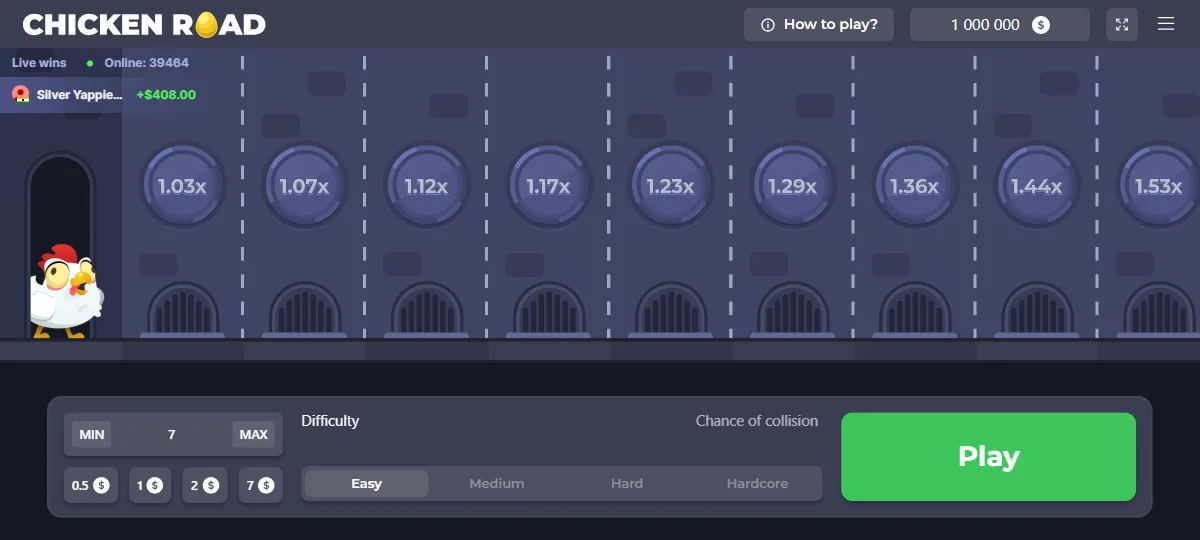Set bet to MAX
Viewport: 1200px width, 540px height.
coord(253,434)
